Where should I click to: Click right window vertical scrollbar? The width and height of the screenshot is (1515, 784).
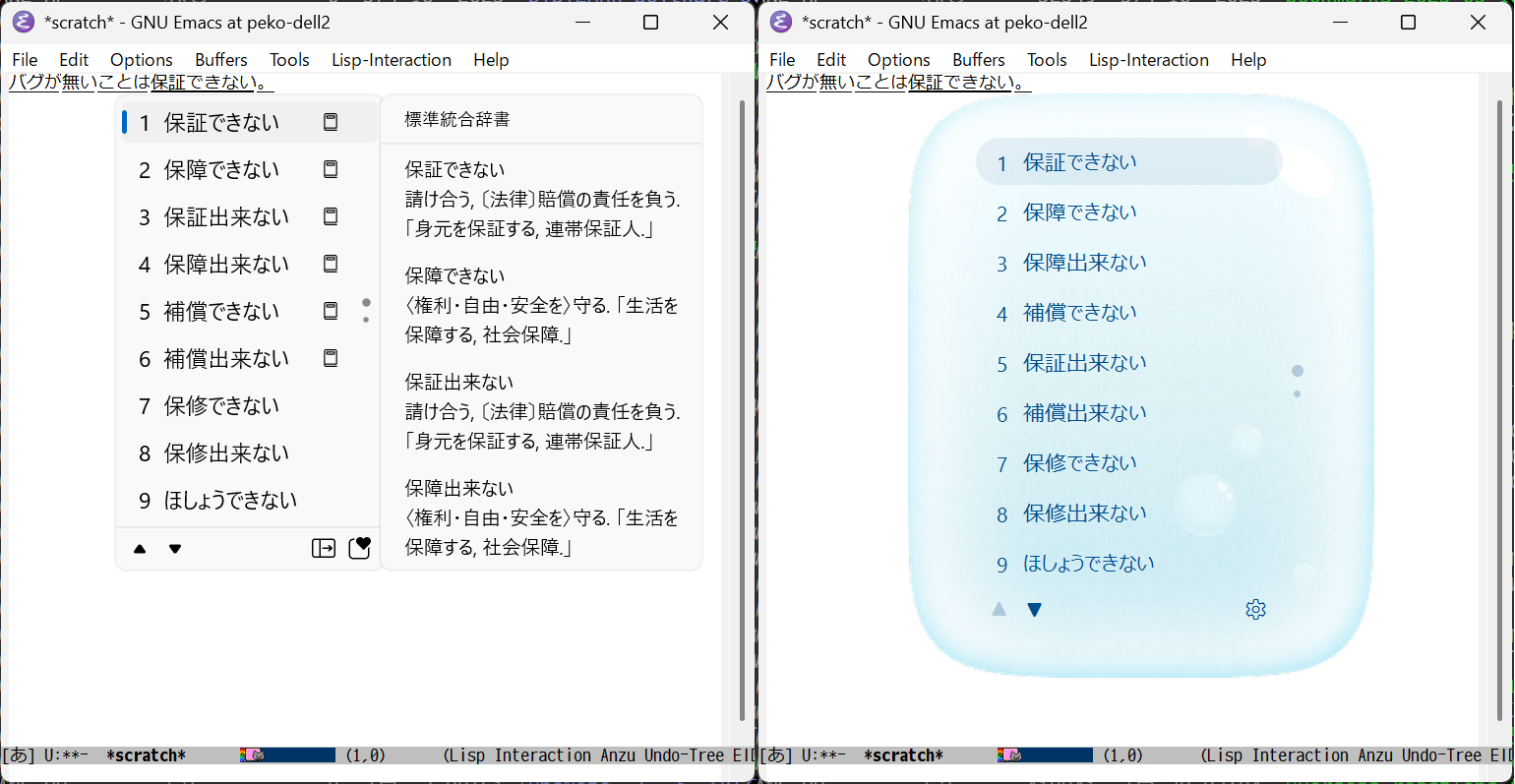(x=1500, y=410)
